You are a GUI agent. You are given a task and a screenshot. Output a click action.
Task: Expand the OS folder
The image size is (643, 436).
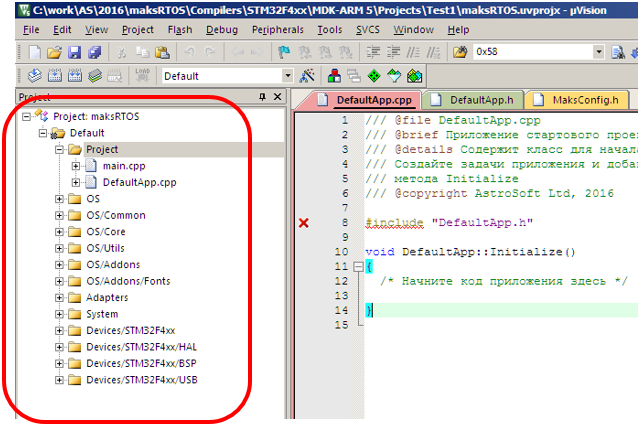59,199
